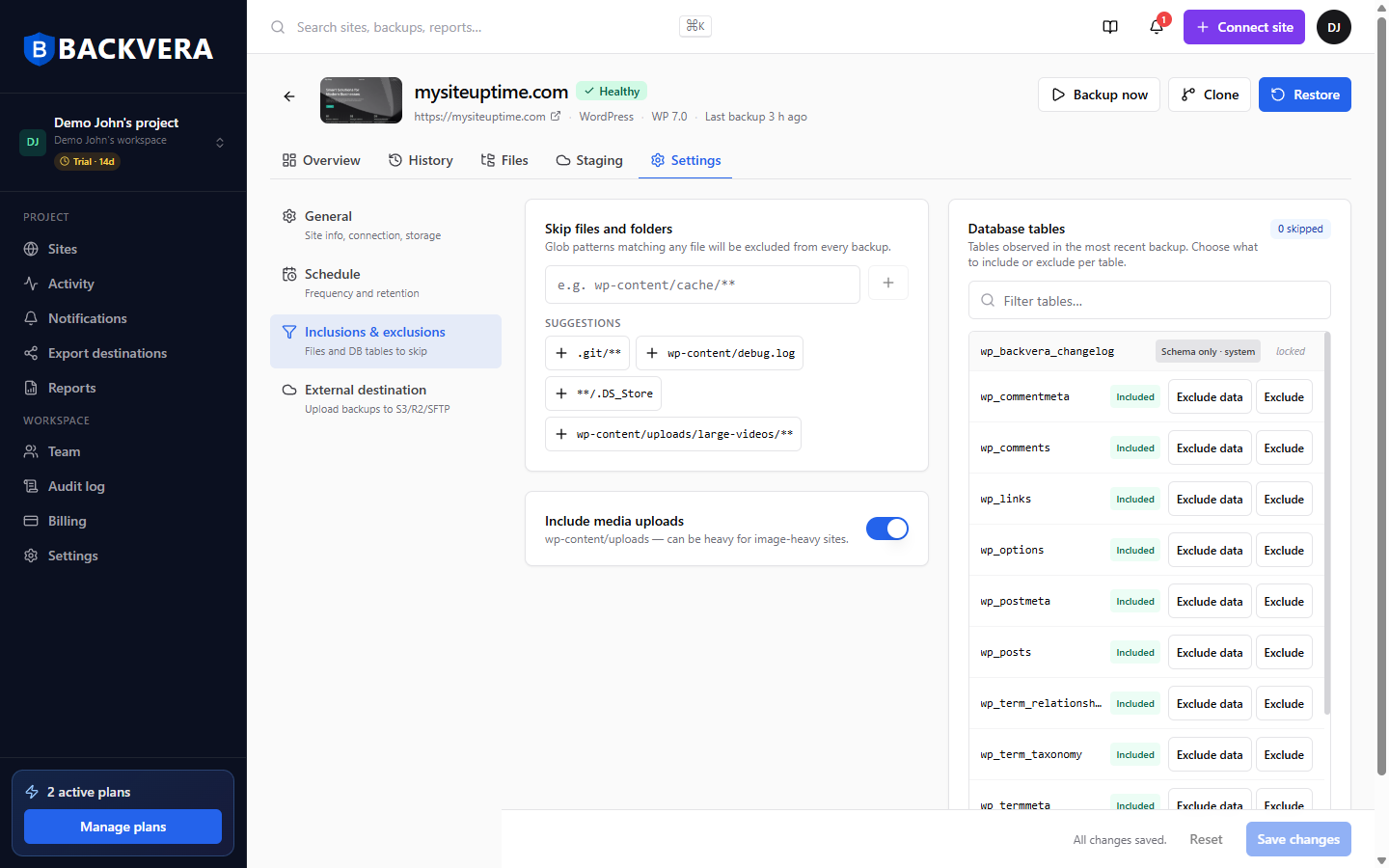Exclude data for wp_links table
The image size is (1389, 868).
(1210, 499)
